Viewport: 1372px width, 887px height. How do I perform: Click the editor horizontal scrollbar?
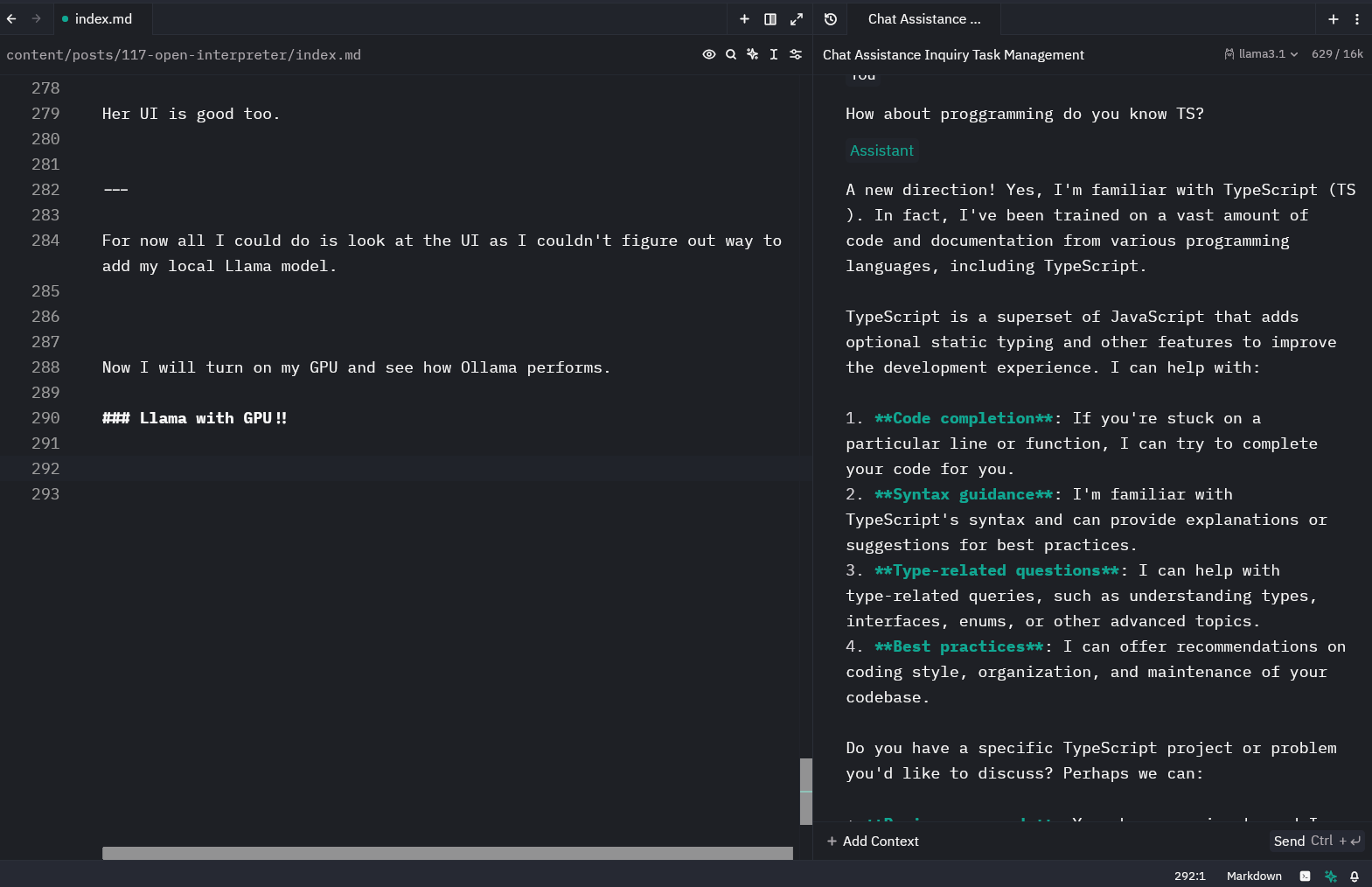pyautogui.click(x=448, y=853)
